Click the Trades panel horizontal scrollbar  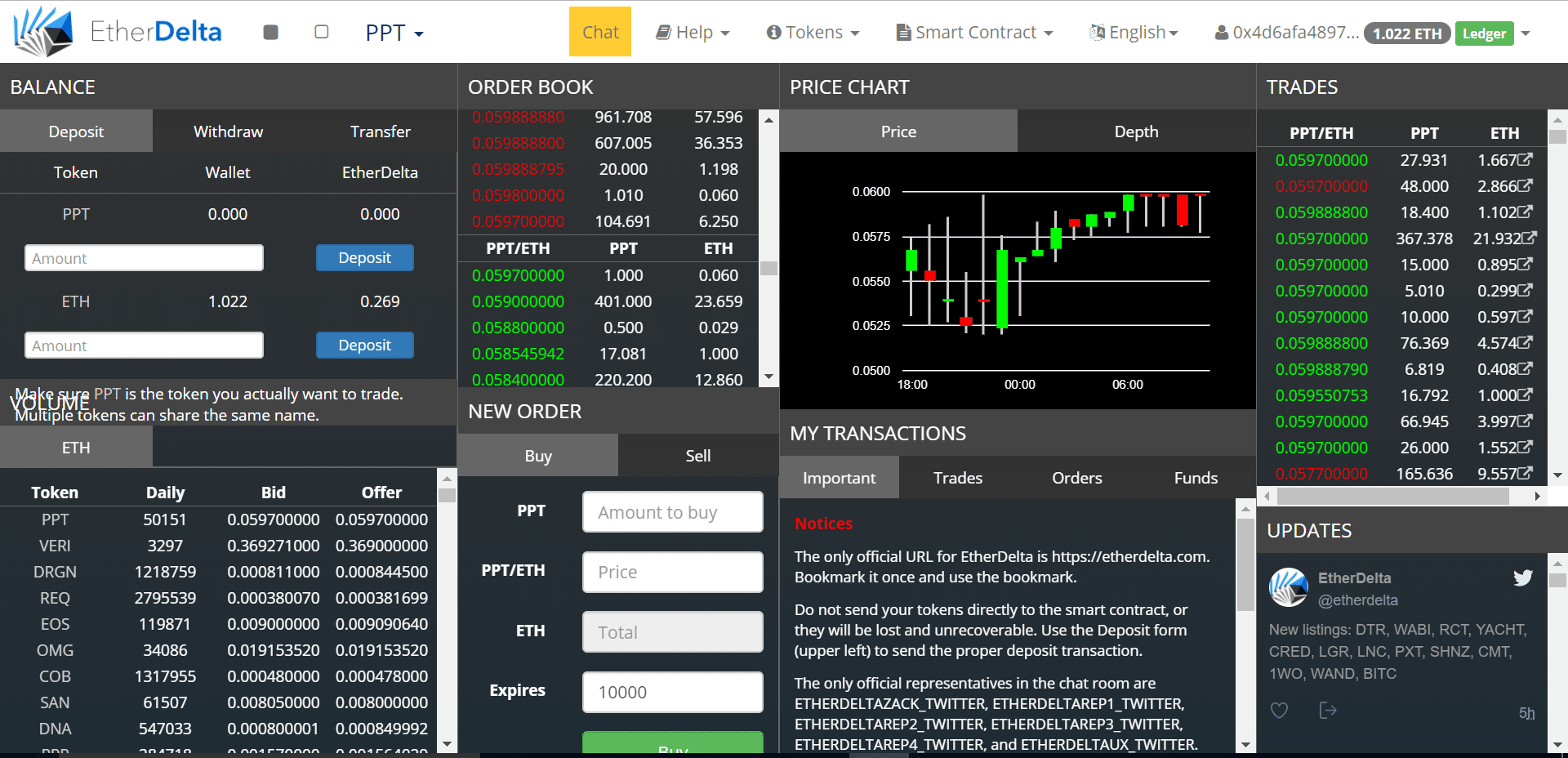(1393, 496)
